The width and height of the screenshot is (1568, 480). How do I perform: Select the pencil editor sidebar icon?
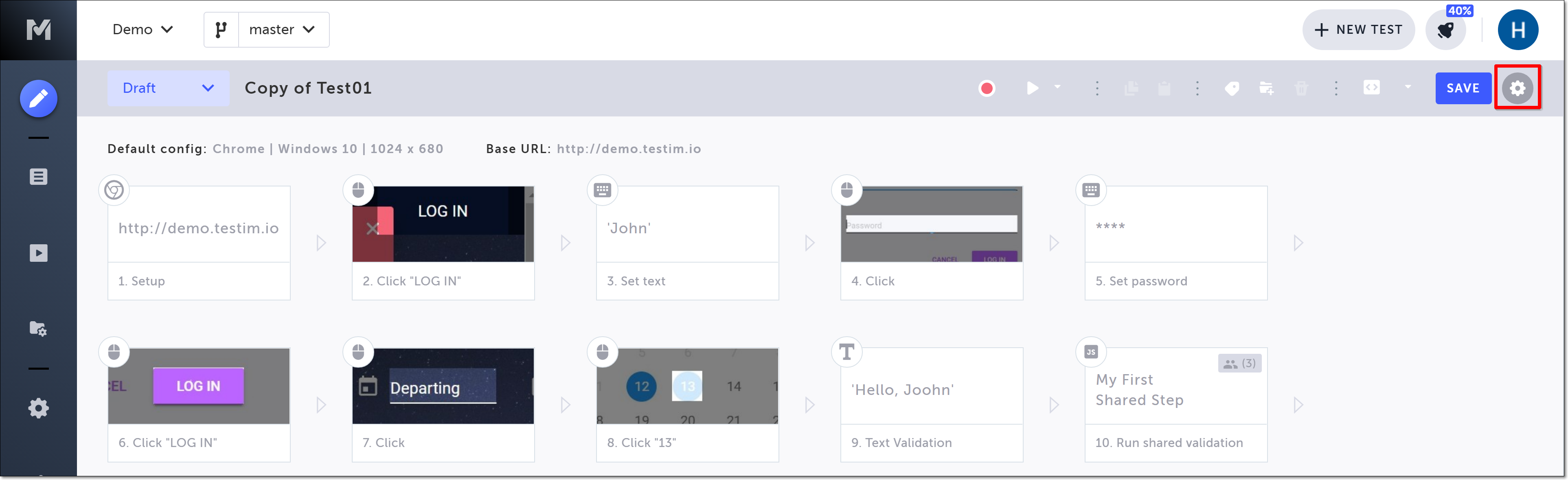tap(38, 99)
